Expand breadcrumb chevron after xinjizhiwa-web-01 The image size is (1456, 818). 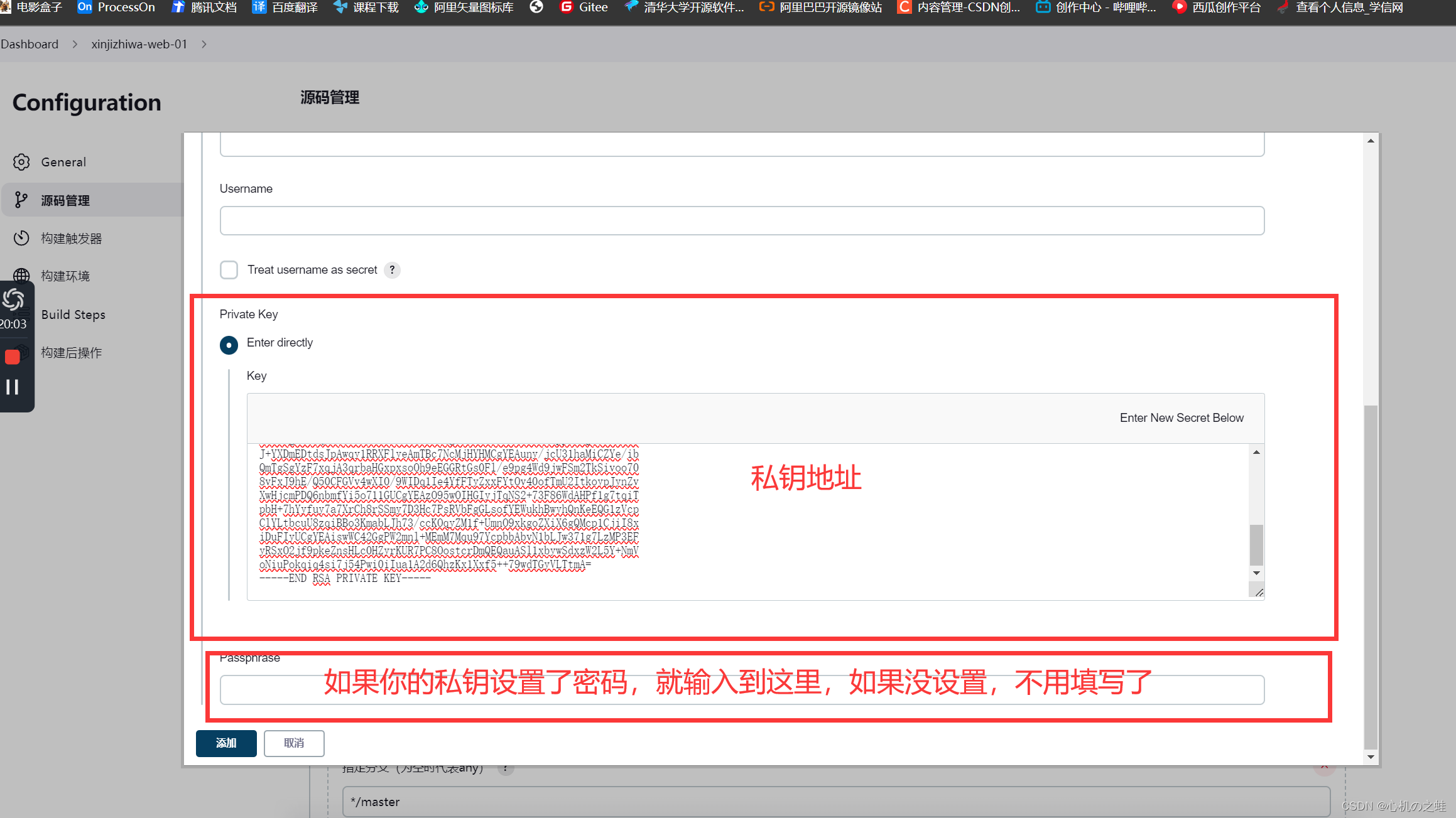pyautogui.click(x=204, y=45)
